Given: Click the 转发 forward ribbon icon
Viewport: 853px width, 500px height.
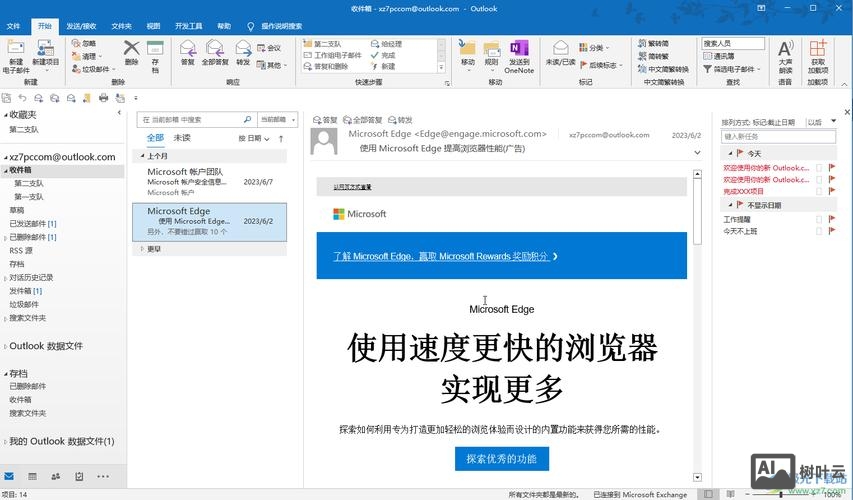Looking at the screenshot, I should 243,48.
